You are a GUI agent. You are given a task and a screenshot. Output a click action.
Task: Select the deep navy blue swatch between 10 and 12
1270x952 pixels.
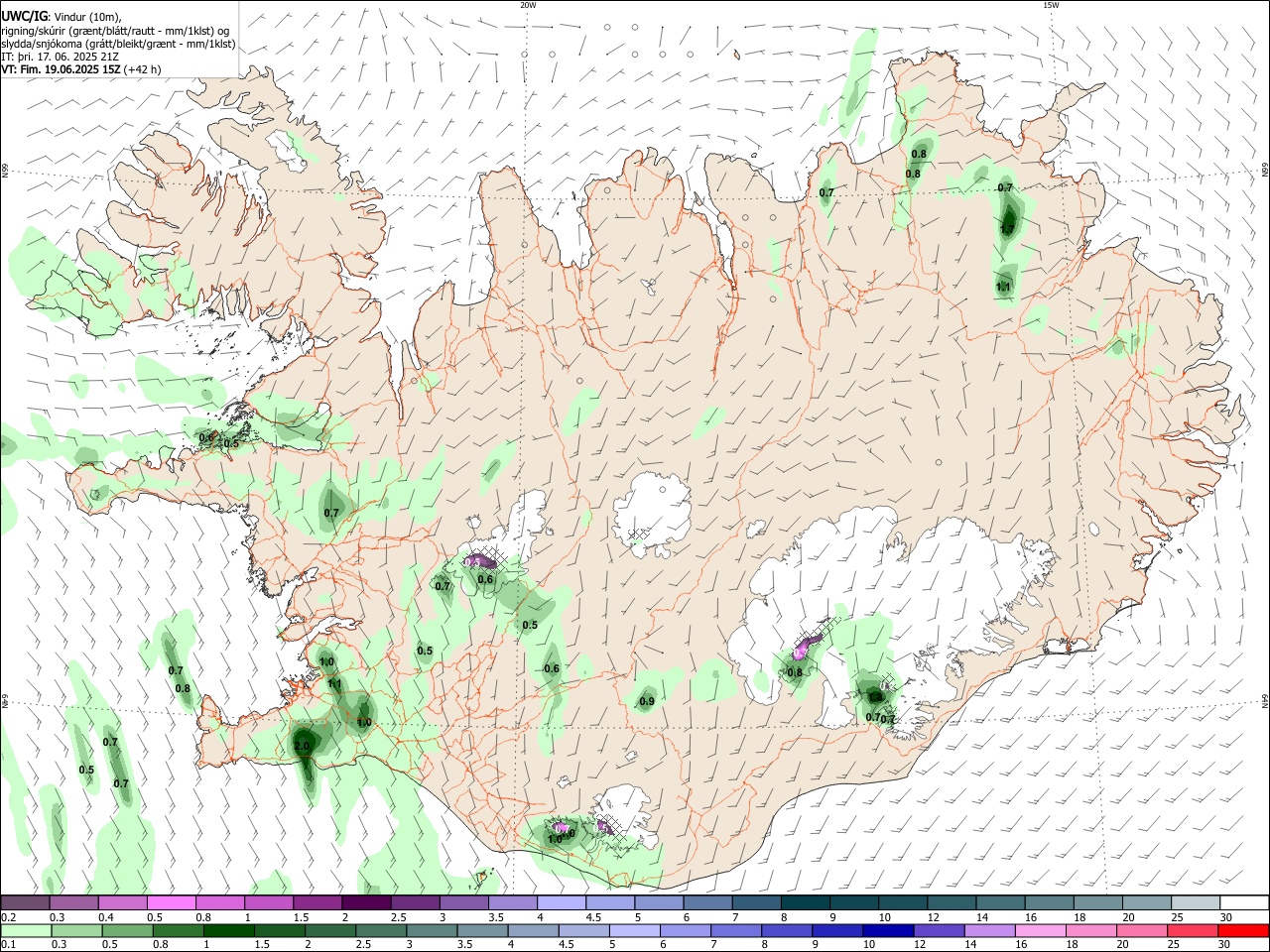point(887,931)
